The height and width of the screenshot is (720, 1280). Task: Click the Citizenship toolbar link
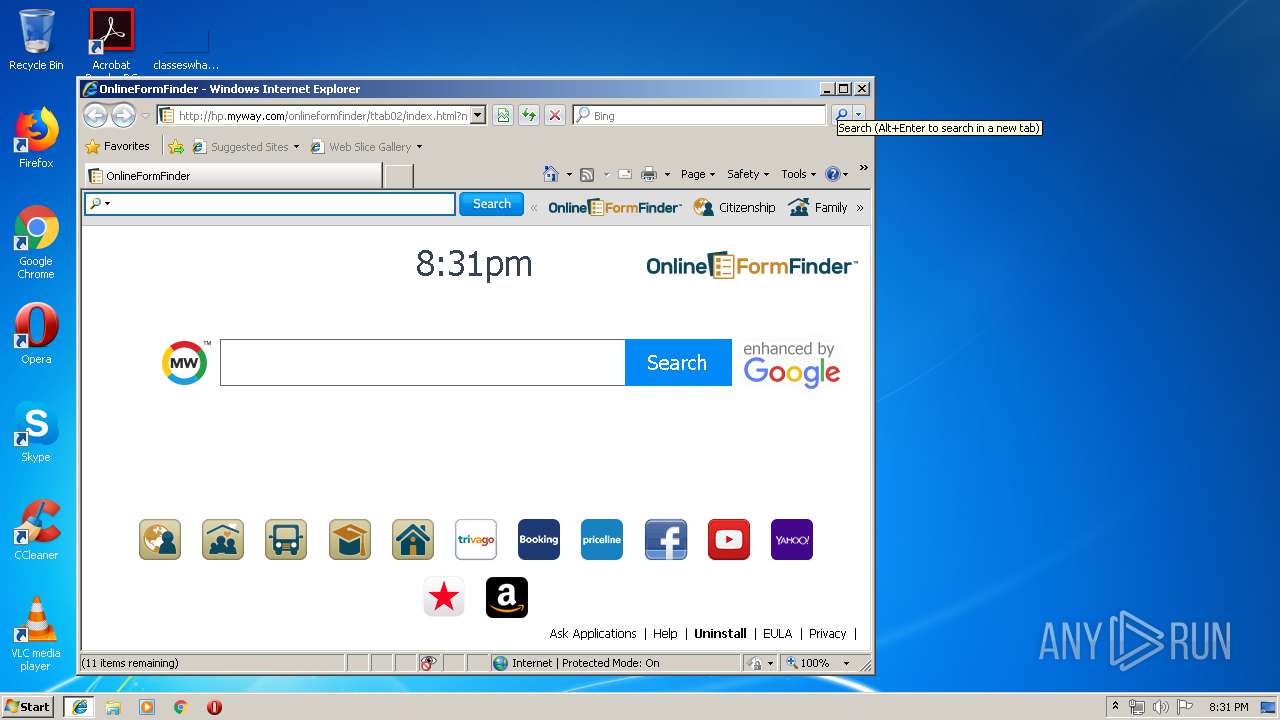(735, 207)
